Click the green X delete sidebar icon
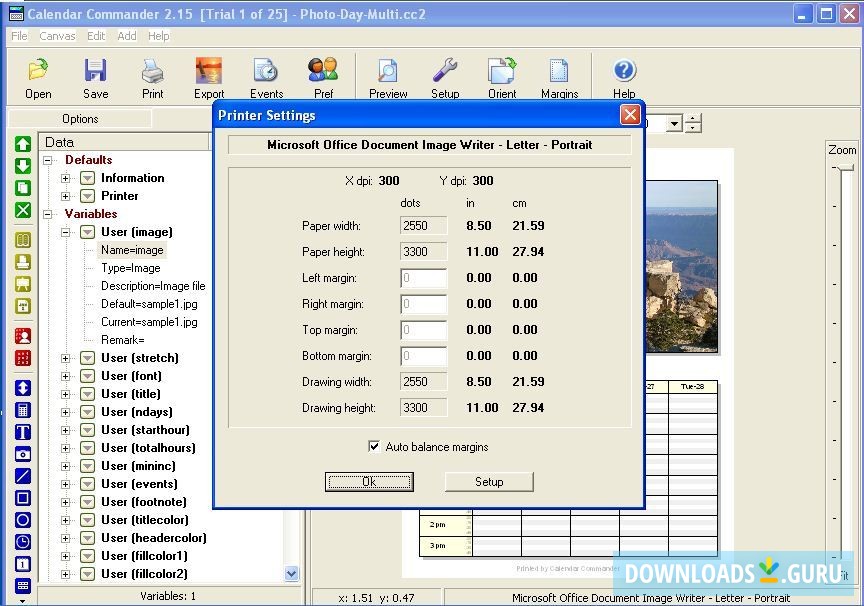This screenshot has width=864, height=606. tap(23, 210)
